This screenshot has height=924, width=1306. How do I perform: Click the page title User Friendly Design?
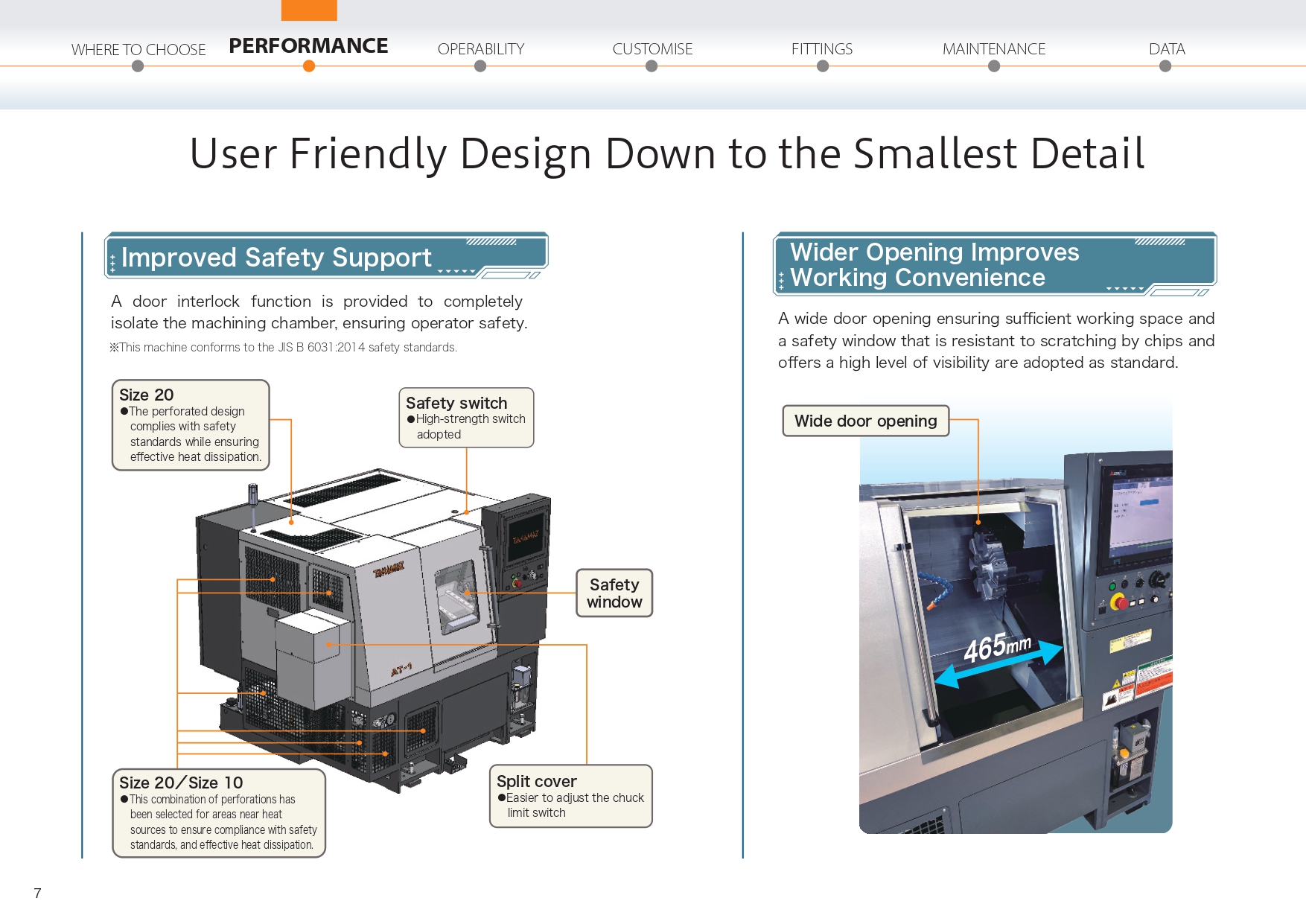[x=666, y=154]
